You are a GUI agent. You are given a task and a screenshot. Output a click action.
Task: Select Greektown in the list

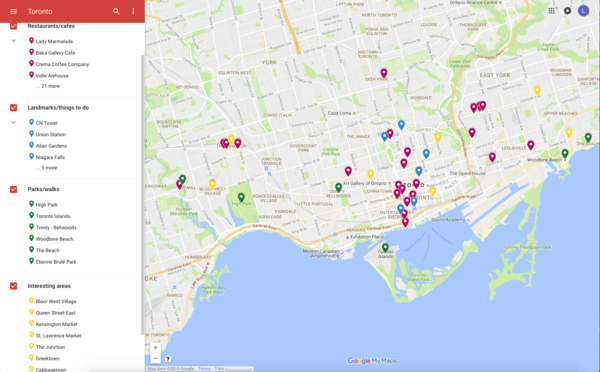click(x=48, y=359)
